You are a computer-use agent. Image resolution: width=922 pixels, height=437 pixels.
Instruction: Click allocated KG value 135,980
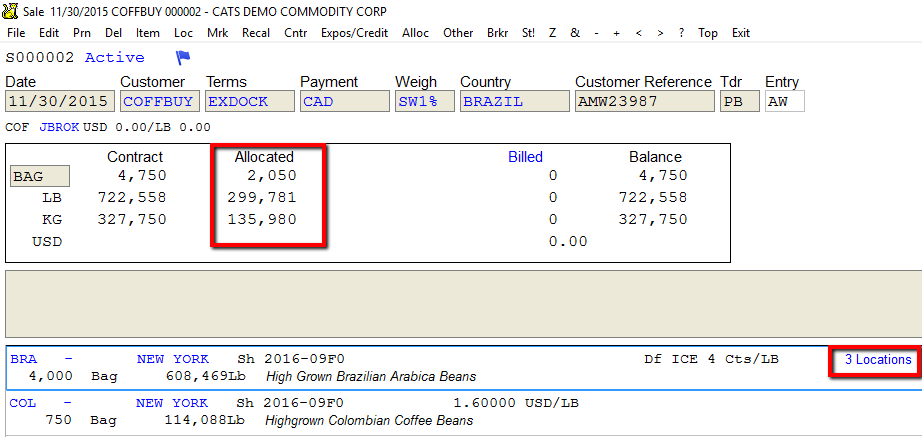point(262,219)
